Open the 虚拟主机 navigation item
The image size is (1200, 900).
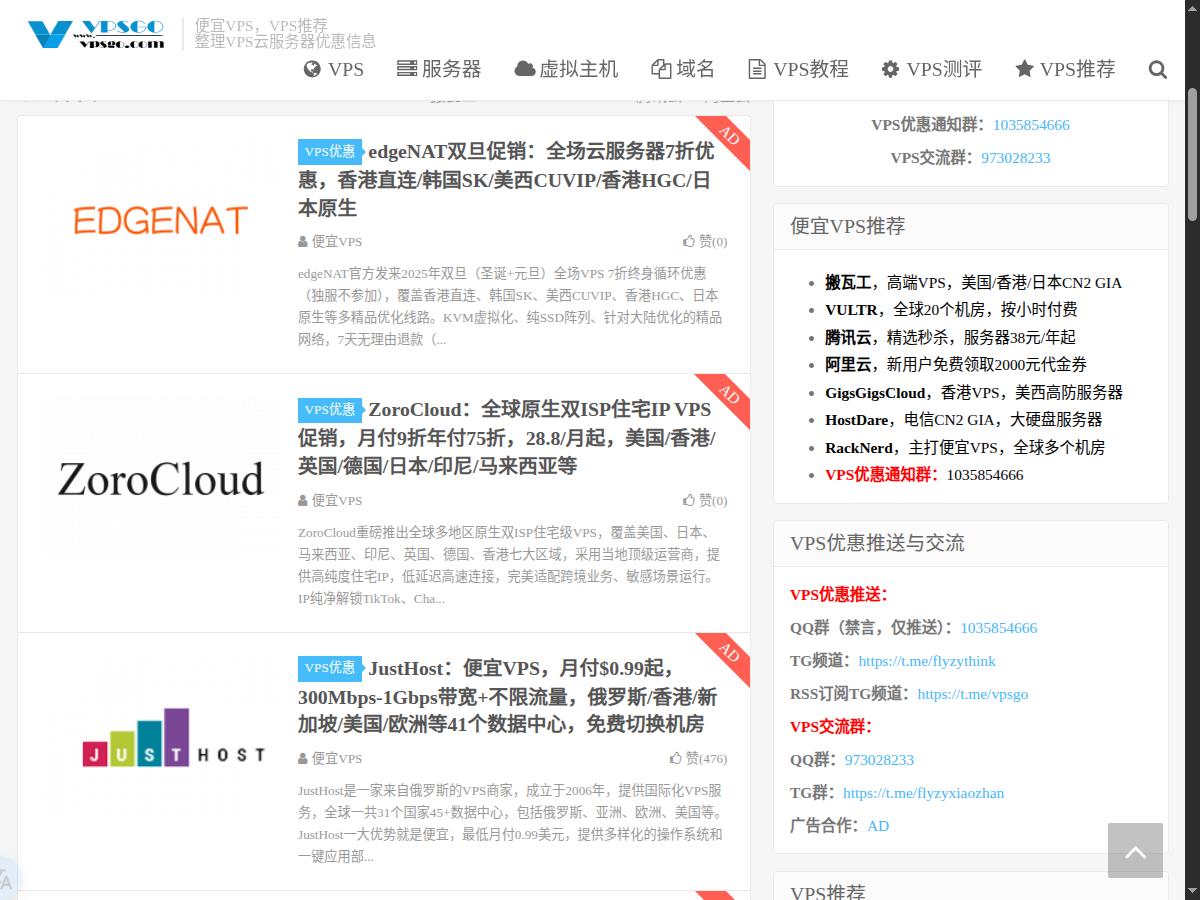click(566, 69)
